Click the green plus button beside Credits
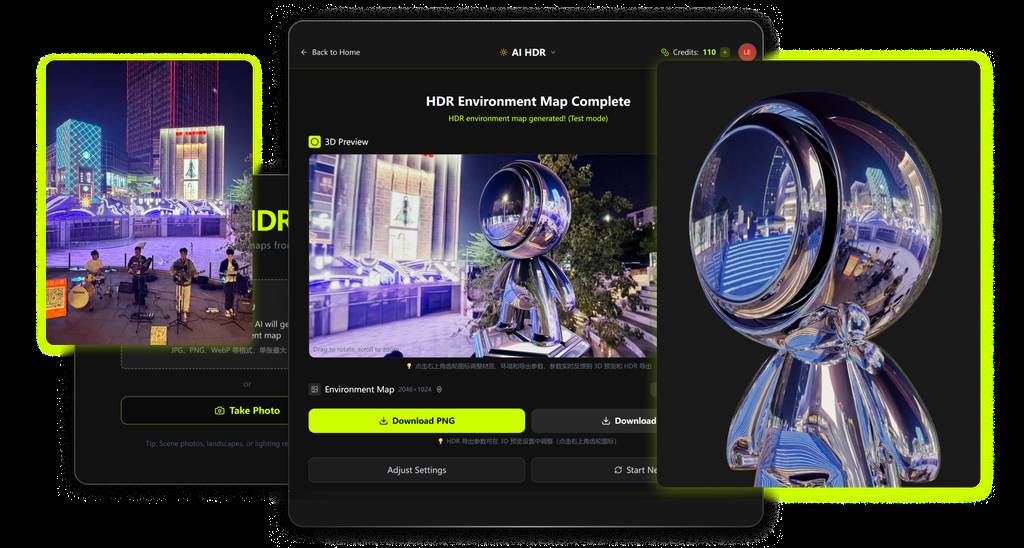 (725, 52)
